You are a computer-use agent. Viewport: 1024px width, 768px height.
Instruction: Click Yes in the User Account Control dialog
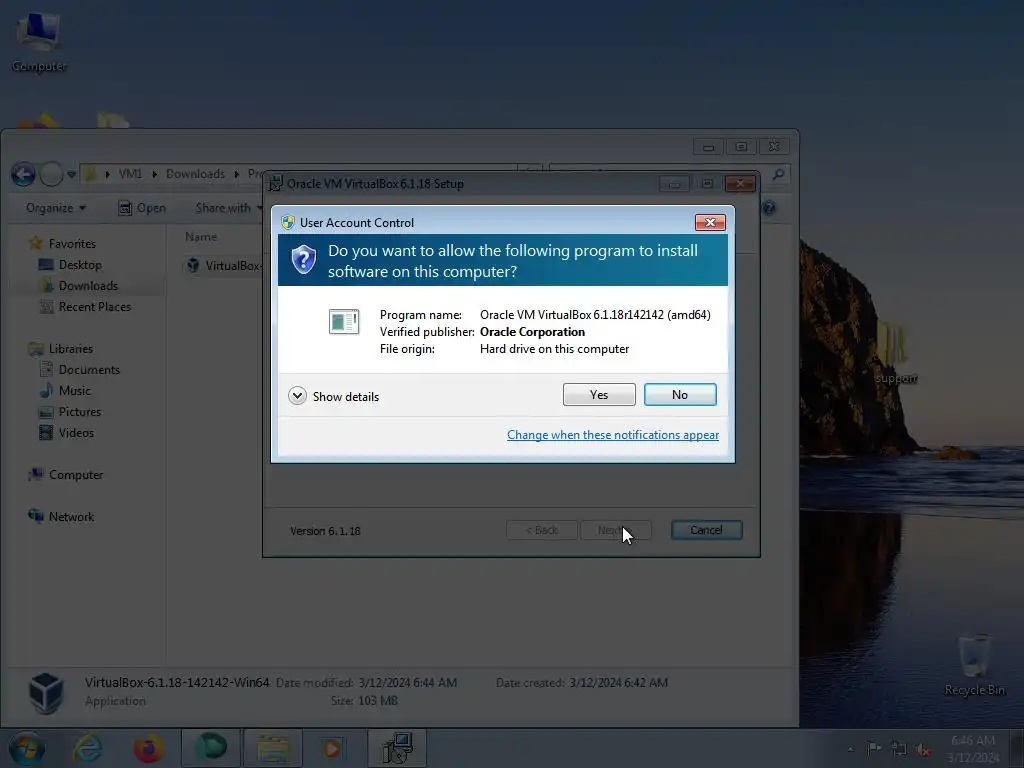pos(599,394)
